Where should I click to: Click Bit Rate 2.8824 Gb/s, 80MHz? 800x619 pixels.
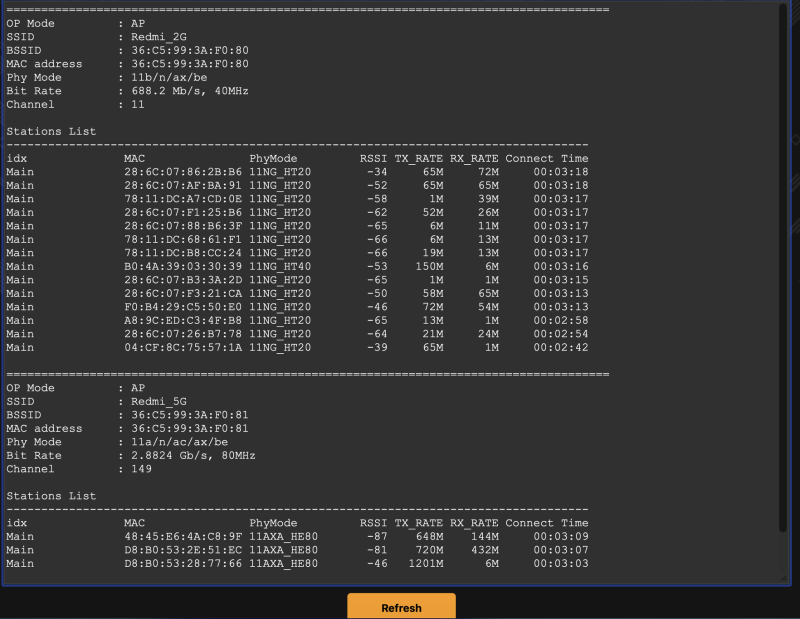[193, 455]
